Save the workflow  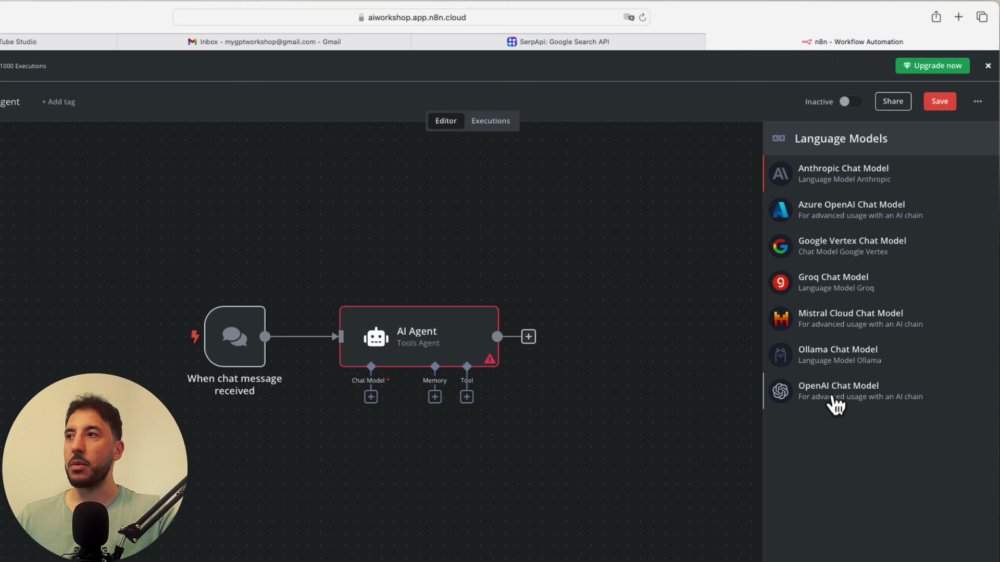939,101
